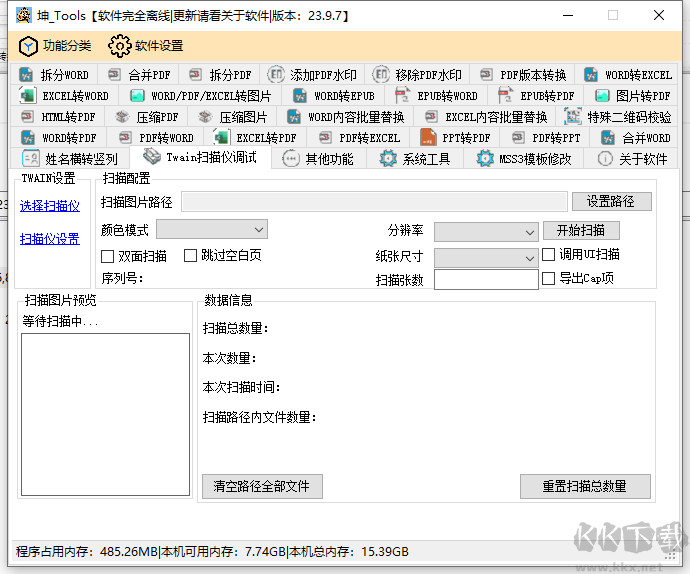Select the WORD/PDF/EXCEL转图片 icon
The image size is (690, 574).
[137, 96]
